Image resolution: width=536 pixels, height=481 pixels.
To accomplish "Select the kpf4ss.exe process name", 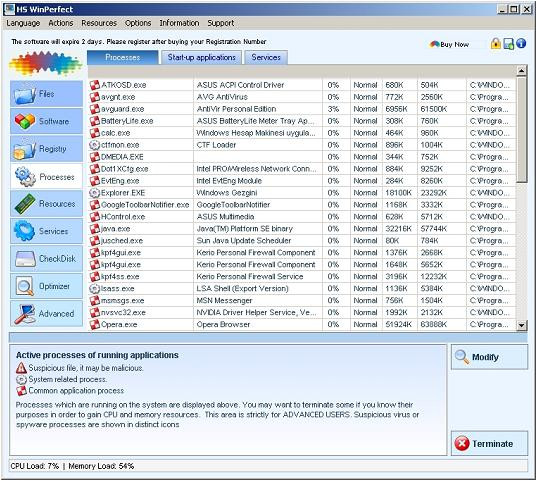I will (x=120, y=277).
